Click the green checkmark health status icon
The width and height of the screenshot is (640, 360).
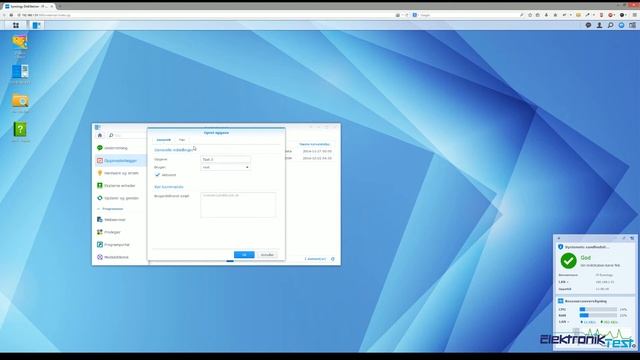point(568,260)
